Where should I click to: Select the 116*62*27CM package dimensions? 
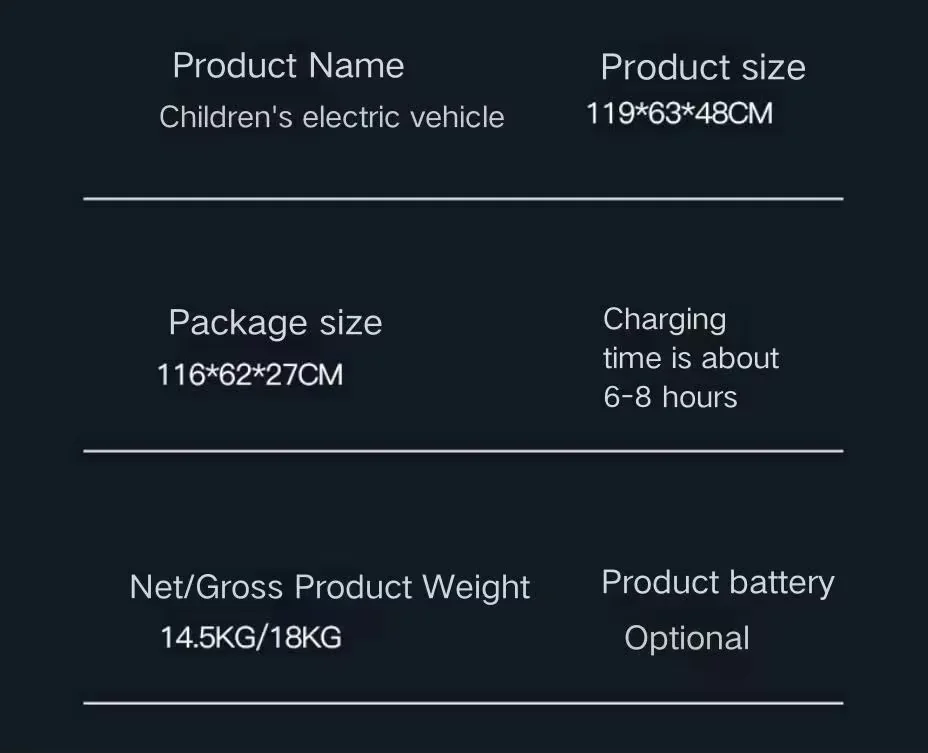250,375
